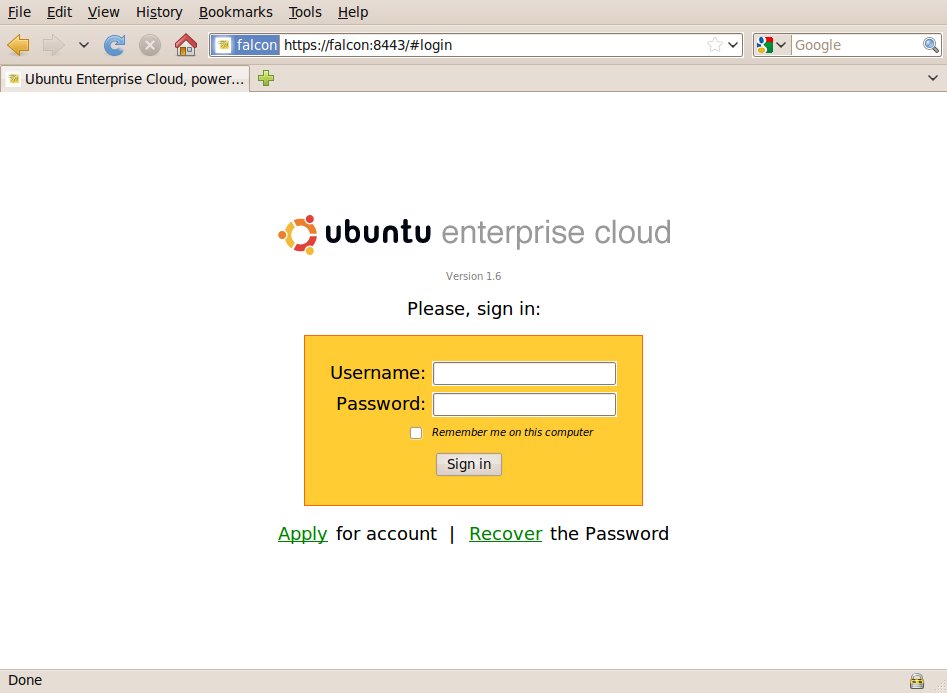Viewport: 947px width, 693px height.
Task: Click the search magnifier icon
Action: point(930,45)
